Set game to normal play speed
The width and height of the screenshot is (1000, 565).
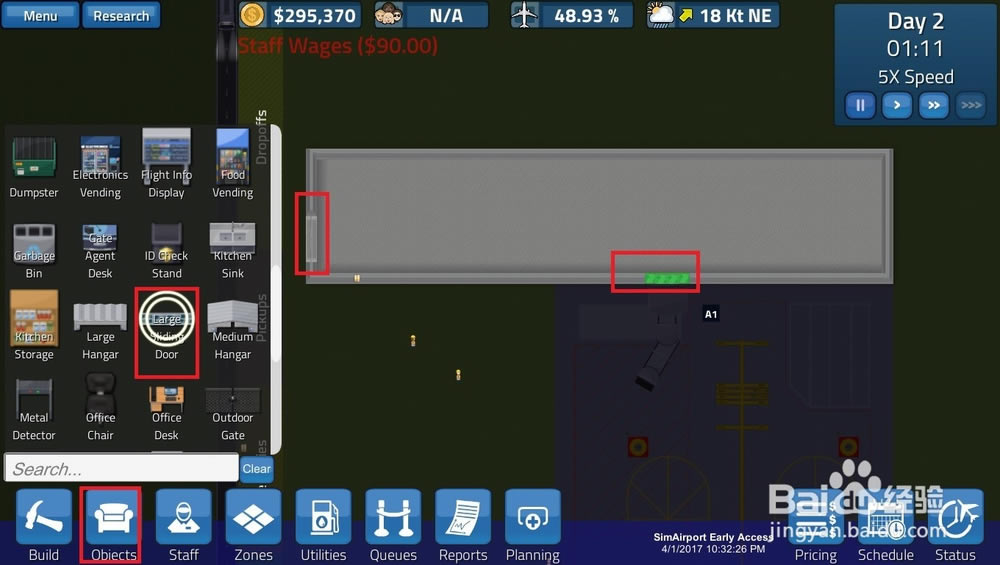pyautogui.click(x=896, y=105)
